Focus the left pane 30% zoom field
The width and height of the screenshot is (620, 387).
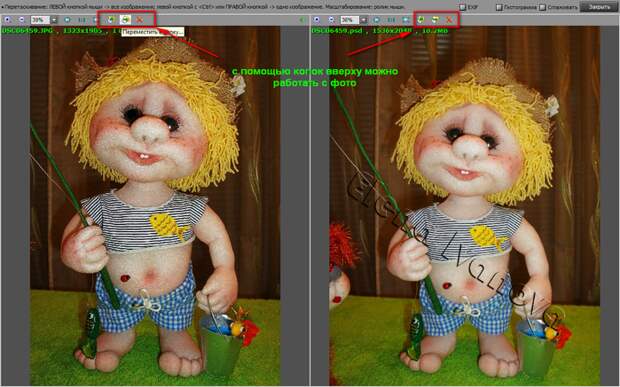coord(40,20)
